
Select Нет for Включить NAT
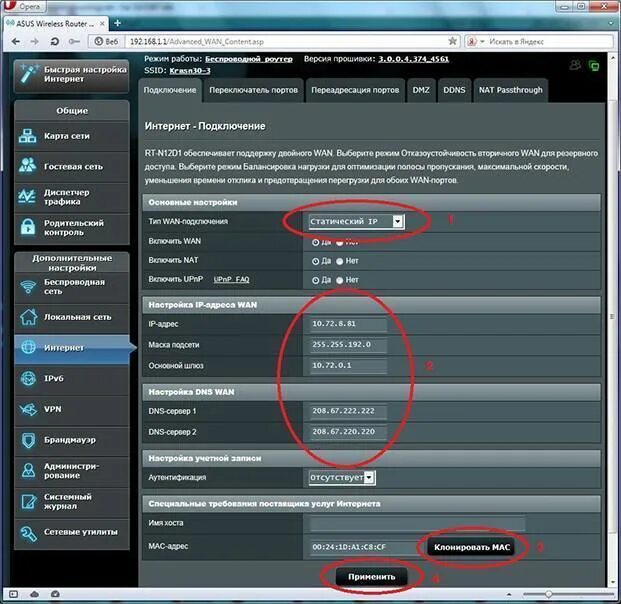coord(339,261)
